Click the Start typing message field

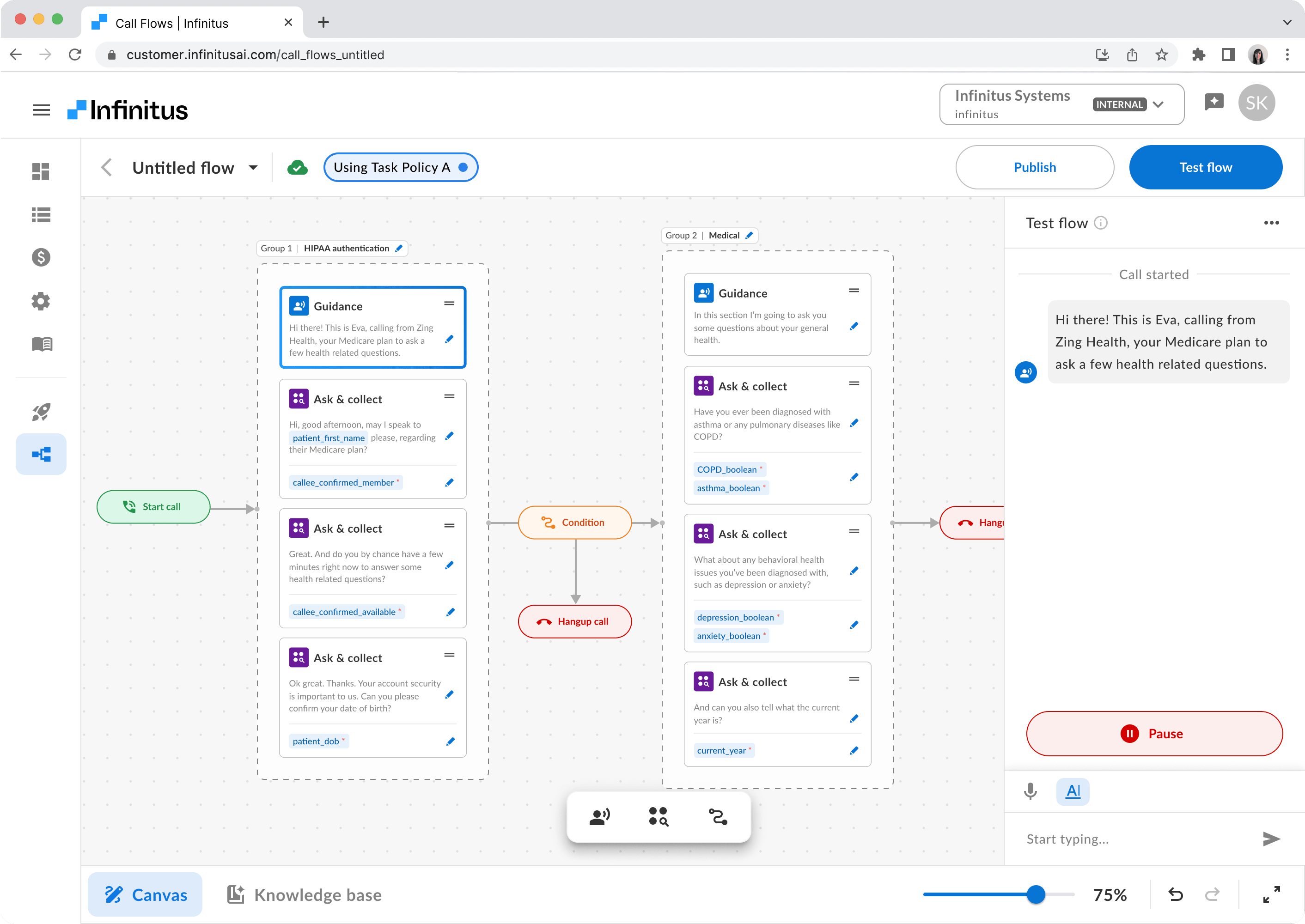[x=1138, y=839]
